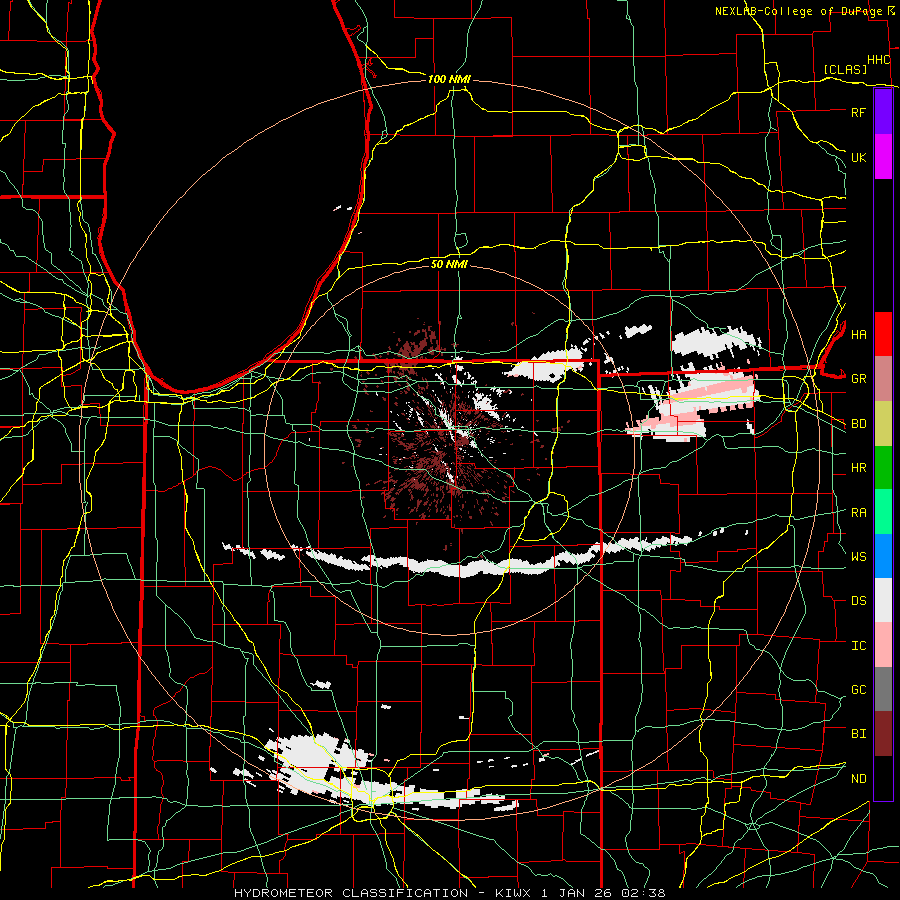Viewport: 900px width, 900px height.
Task: Select the 'WS' legend label
Action: click(858, 557)
